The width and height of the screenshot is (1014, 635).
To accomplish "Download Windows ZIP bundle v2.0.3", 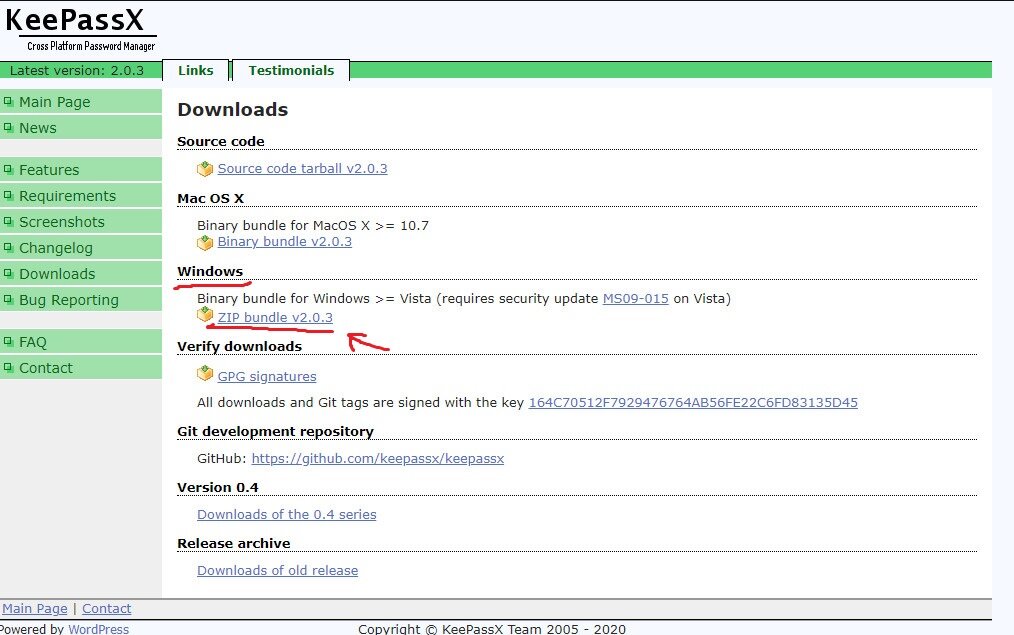I will (275, 318).
